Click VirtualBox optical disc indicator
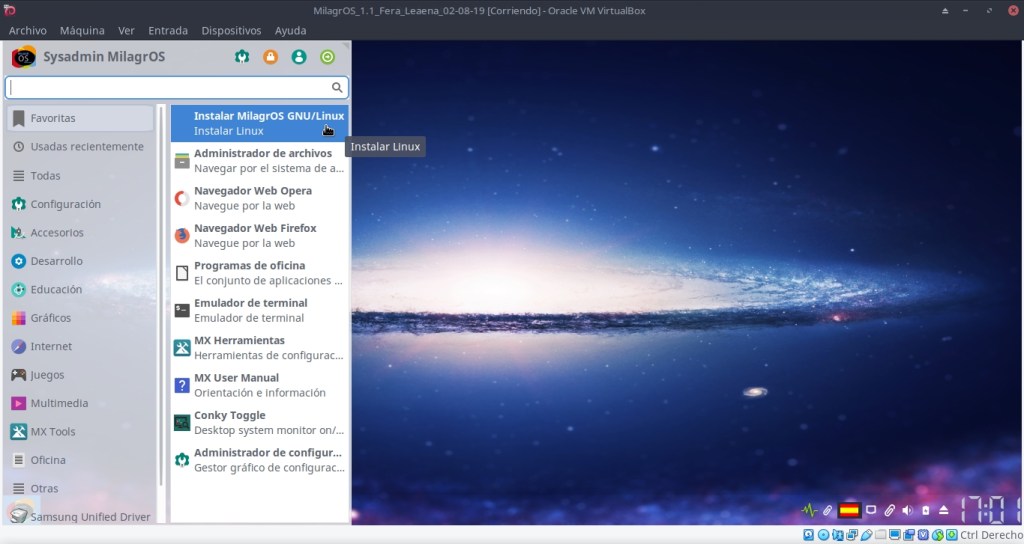Screen dimensions: 1024x544 (x=824, y=535)
